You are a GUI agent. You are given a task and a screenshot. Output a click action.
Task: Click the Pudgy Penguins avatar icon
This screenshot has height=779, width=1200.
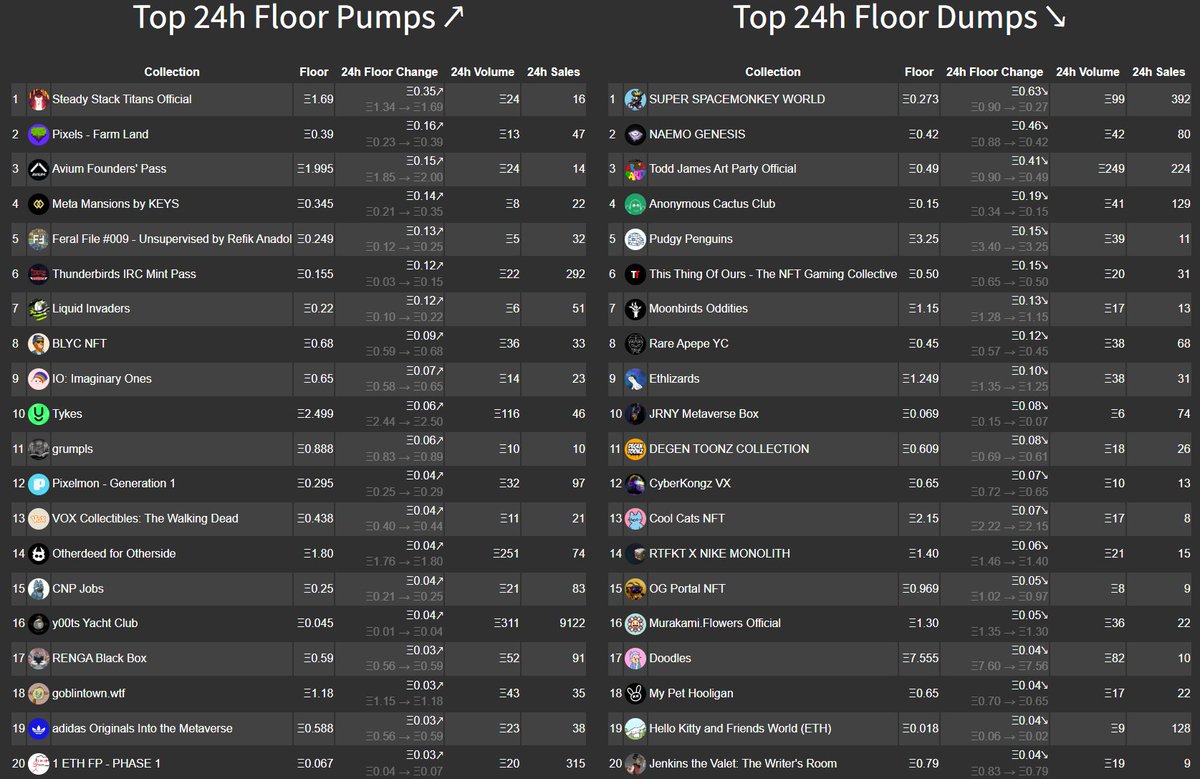[635, 239]
